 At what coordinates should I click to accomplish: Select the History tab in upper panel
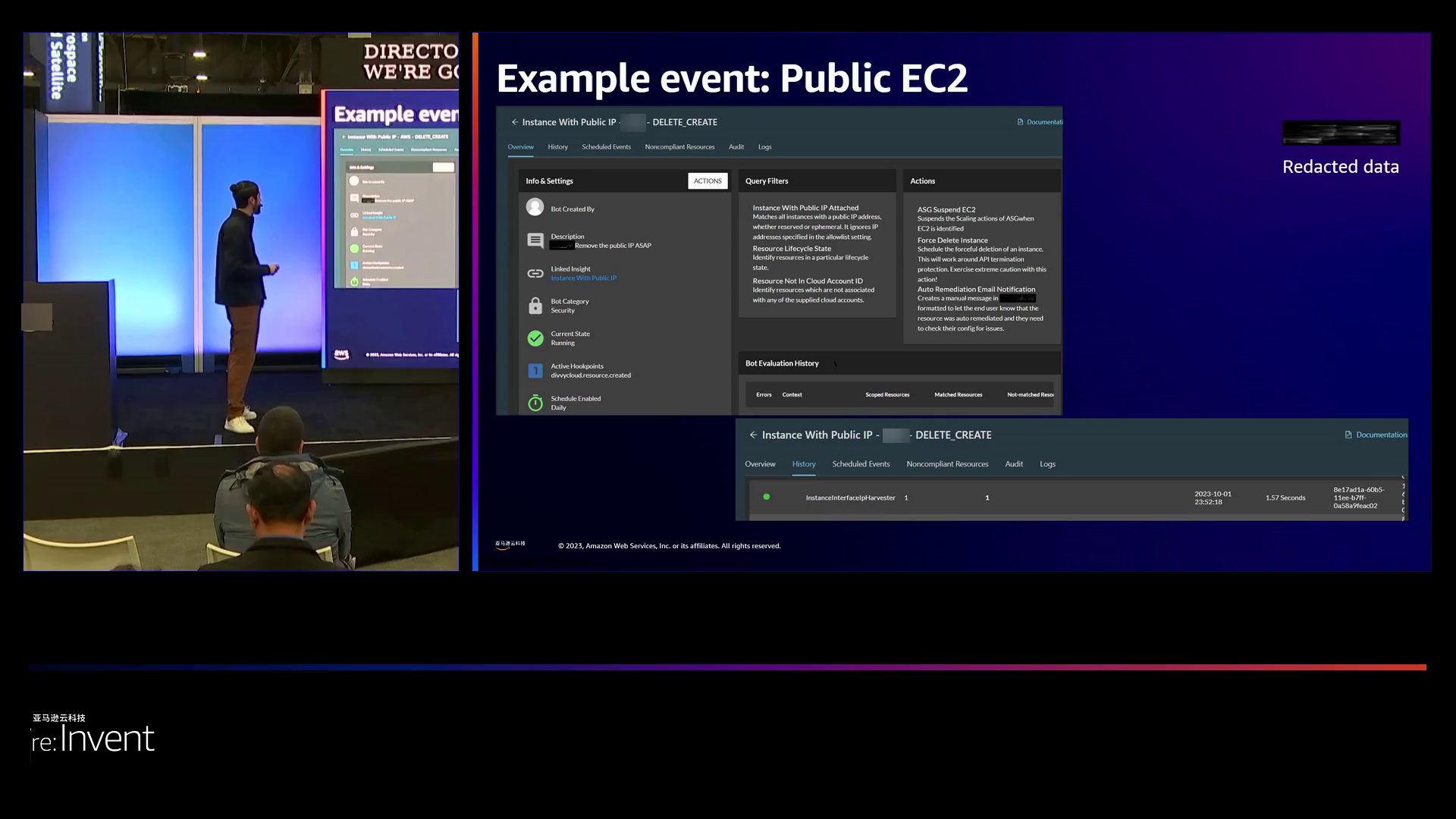557,147
